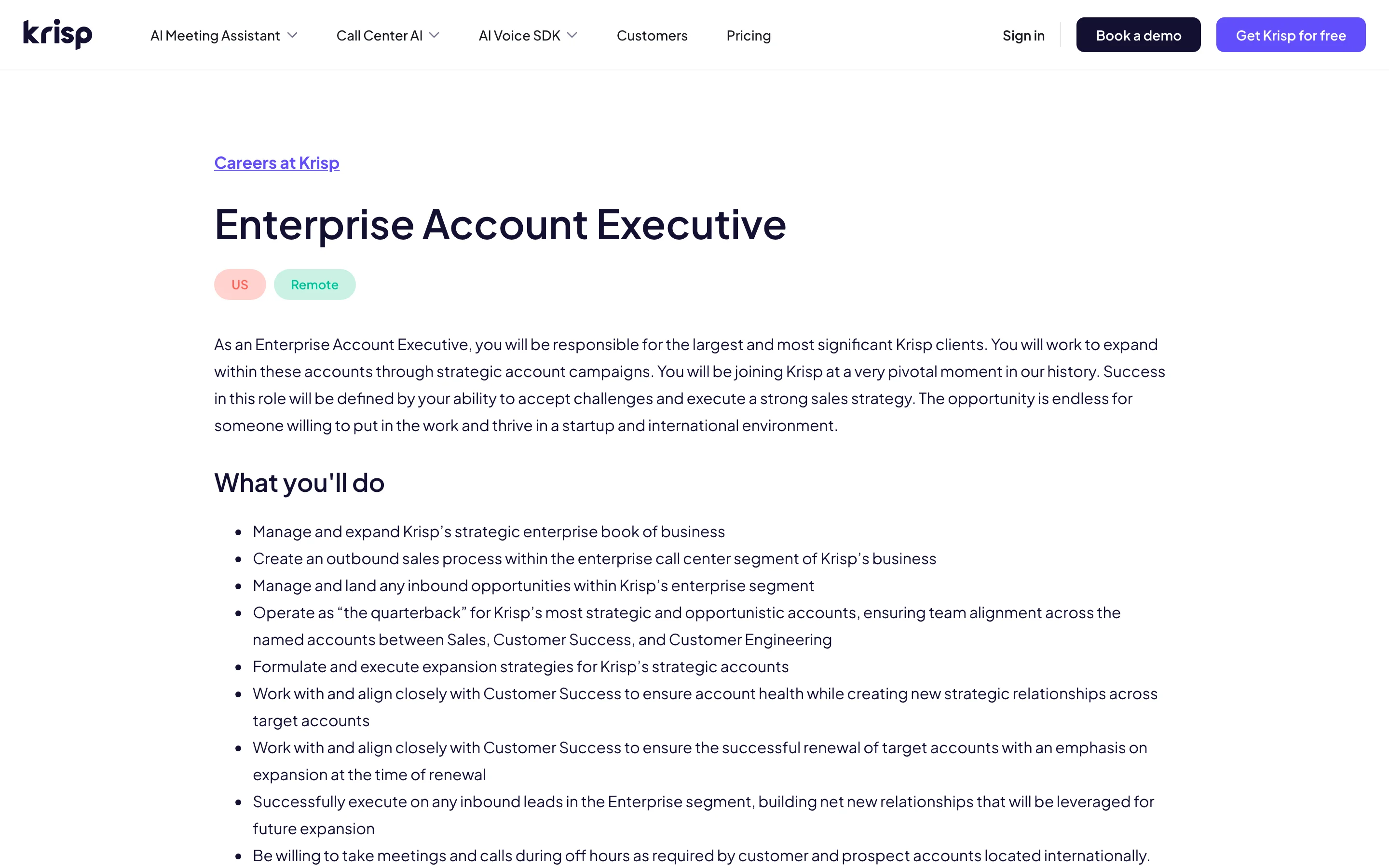
Task: Click the first bullet about strategic enterprise accounts
Action: click(488, 531)
